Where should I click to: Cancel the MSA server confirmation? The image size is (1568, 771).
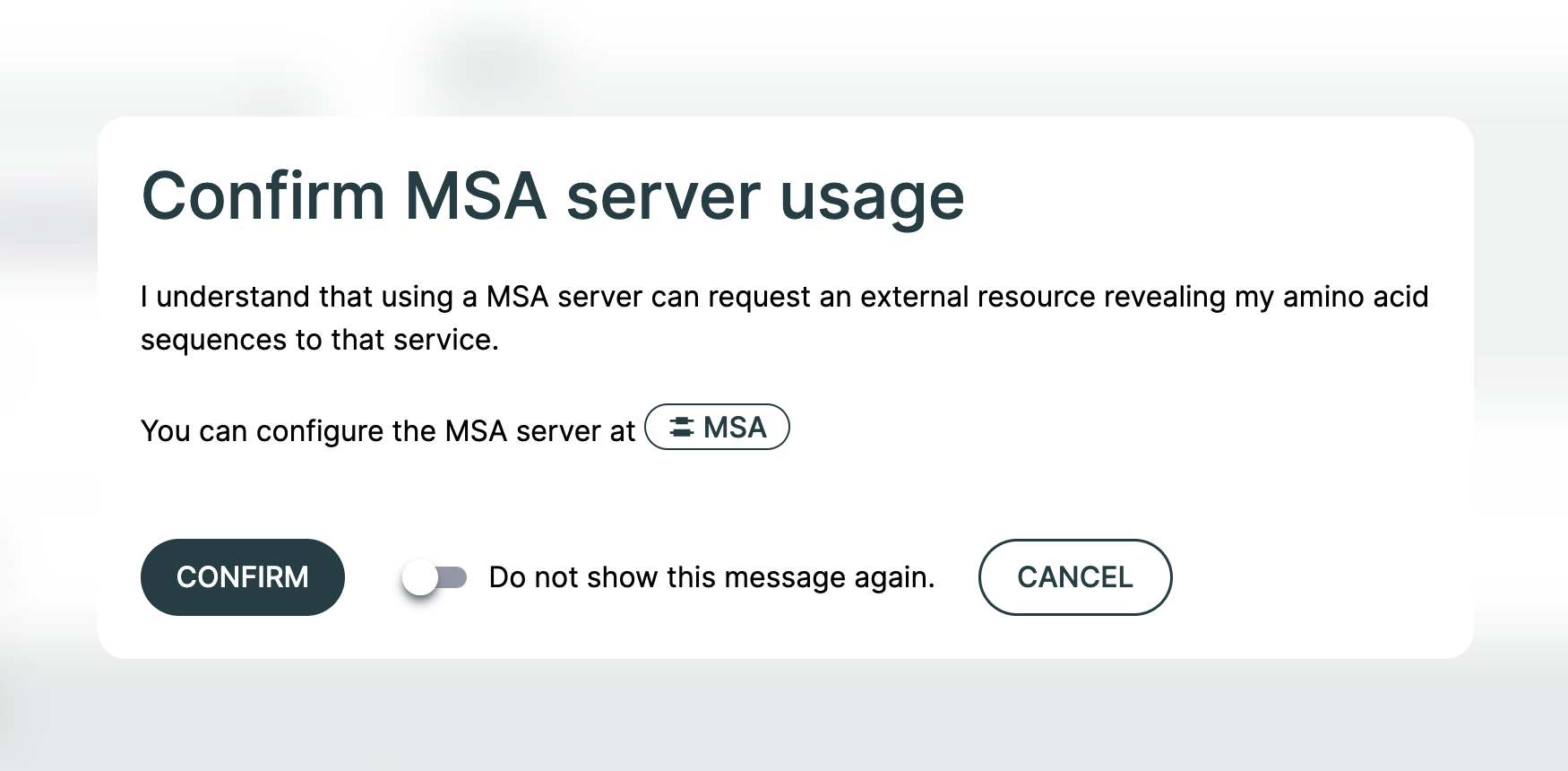1075,577
